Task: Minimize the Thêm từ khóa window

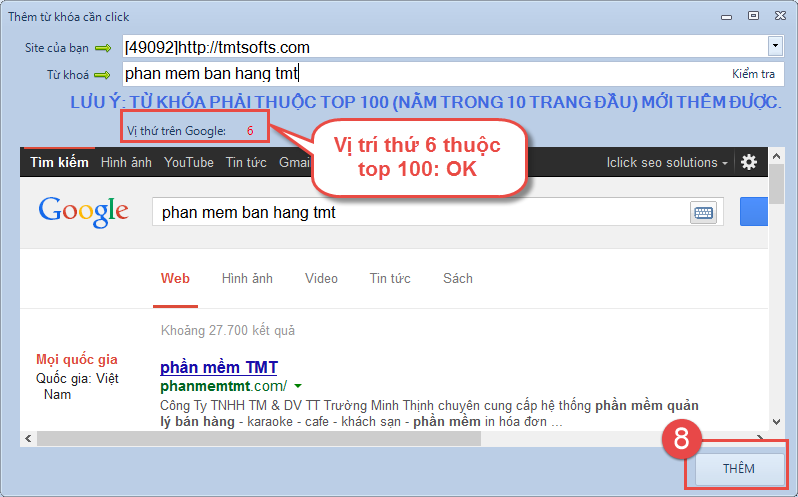Action: point(726,17)
